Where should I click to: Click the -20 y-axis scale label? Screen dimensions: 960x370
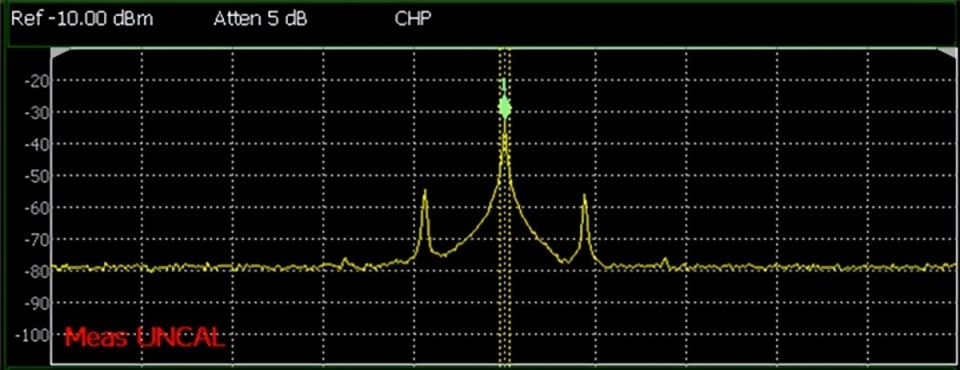tap(38, 81)
